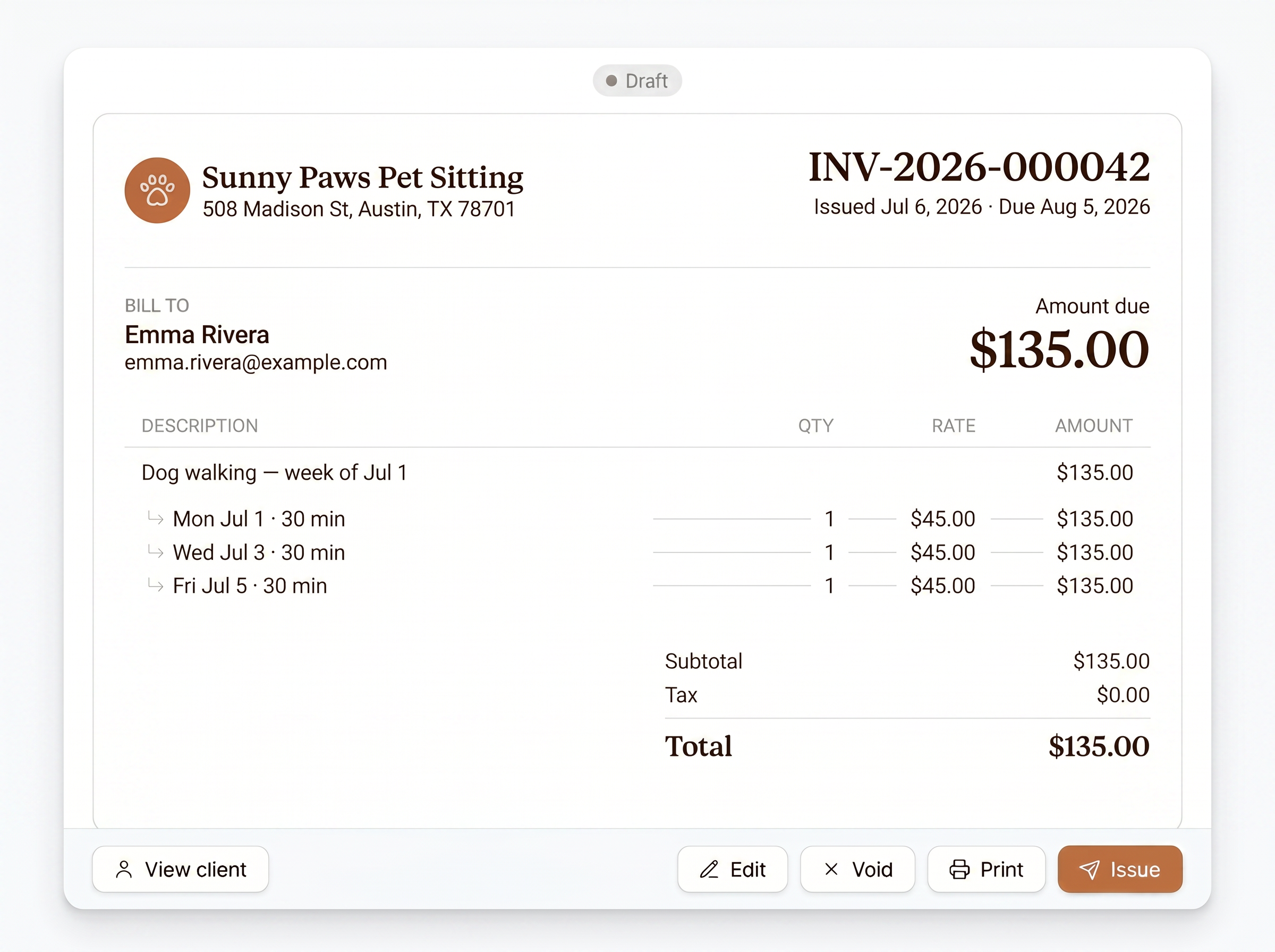Click the printer icon on Print
The image size is (1275, 952).
(x=959, y=869)
